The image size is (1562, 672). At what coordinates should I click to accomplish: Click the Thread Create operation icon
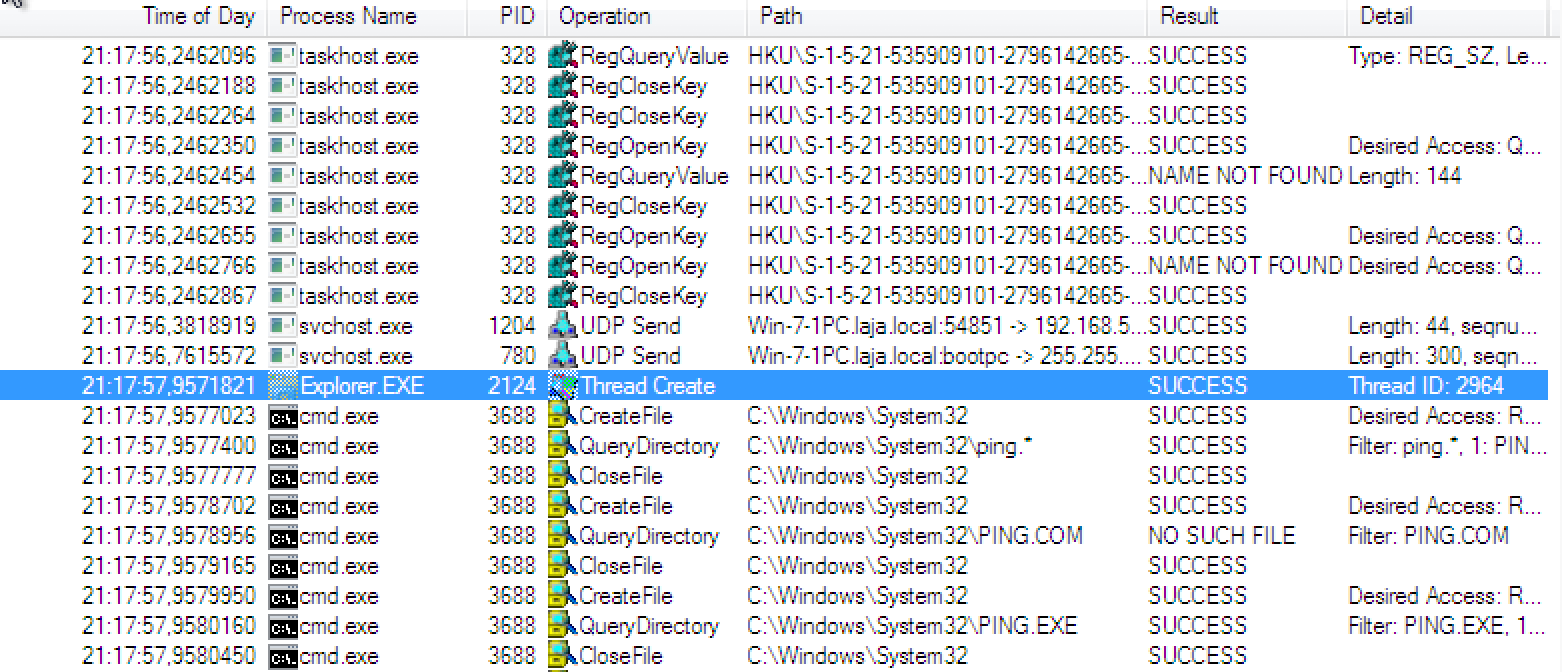click(x=564, y=386)
